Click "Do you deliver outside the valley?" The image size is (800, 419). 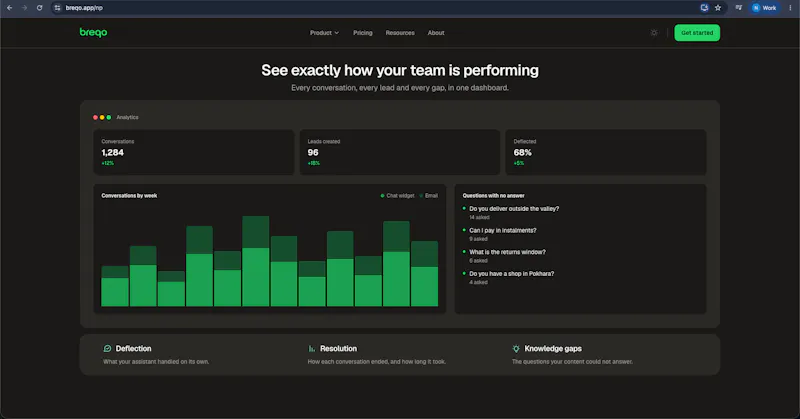(x=514, y=209)
